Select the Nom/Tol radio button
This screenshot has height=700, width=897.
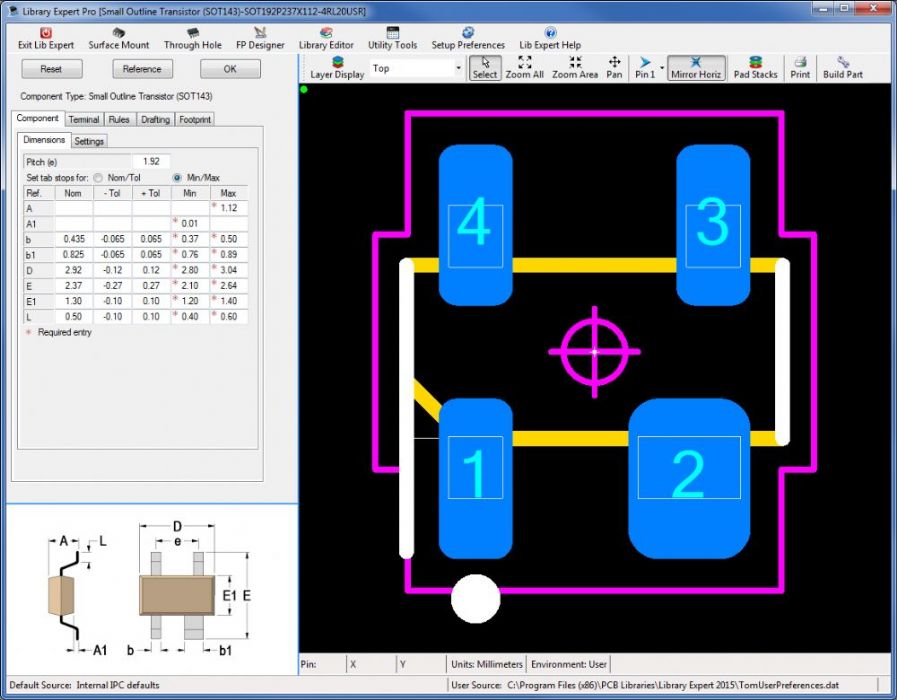(x=99, y=177)
